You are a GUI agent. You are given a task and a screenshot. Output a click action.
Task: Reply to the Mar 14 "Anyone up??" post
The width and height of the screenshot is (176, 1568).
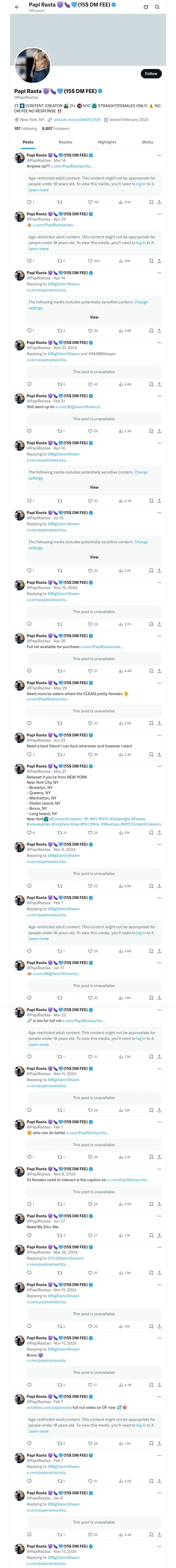point(29,202)
